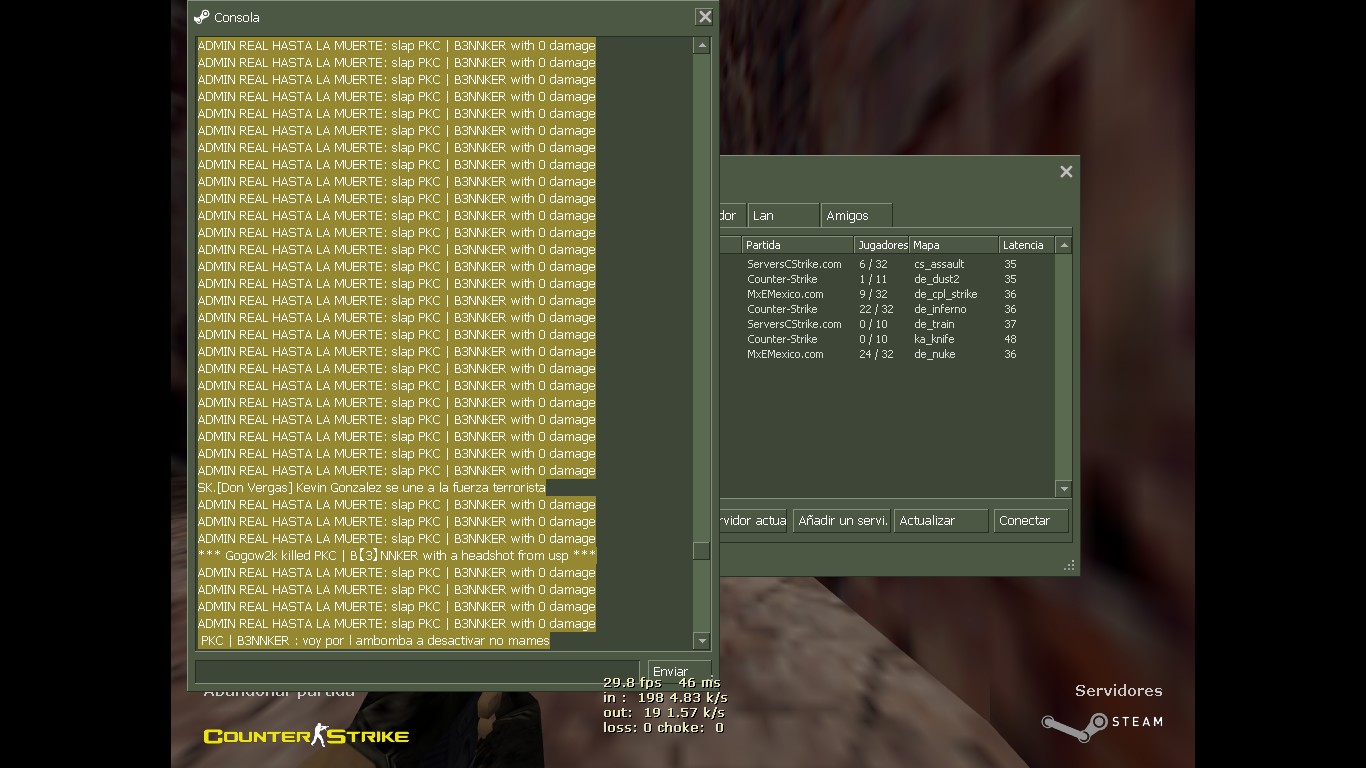The height and width of the screenshot is (768, 1366).
Task: Select MxEMexico.com de_nuke server row
Action: 886,355
